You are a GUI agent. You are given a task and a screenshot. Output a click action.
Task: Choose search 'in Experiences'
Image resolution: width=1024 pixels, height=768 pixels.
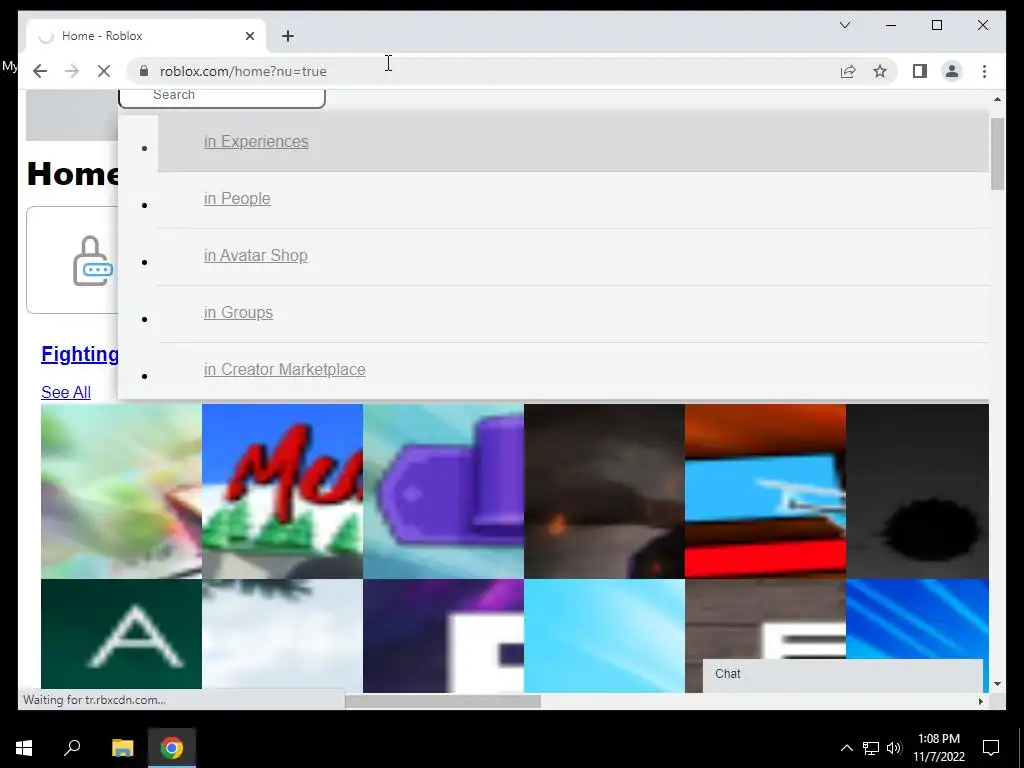click(256, 142)
